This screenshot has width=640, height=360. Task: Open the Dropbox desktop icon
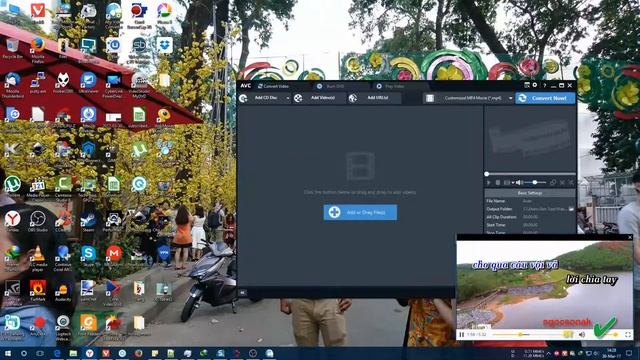click(x=164, y=45)
